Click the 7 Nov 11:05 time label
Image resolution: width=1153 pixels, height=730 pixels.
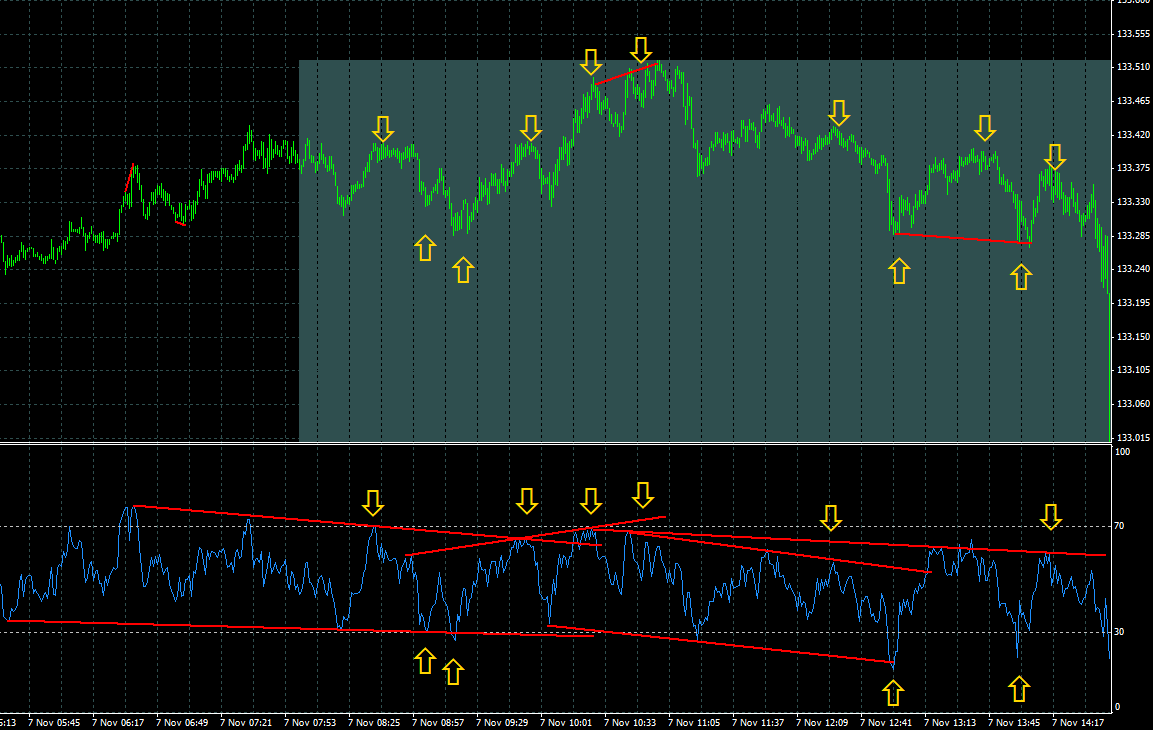(694, 723)
